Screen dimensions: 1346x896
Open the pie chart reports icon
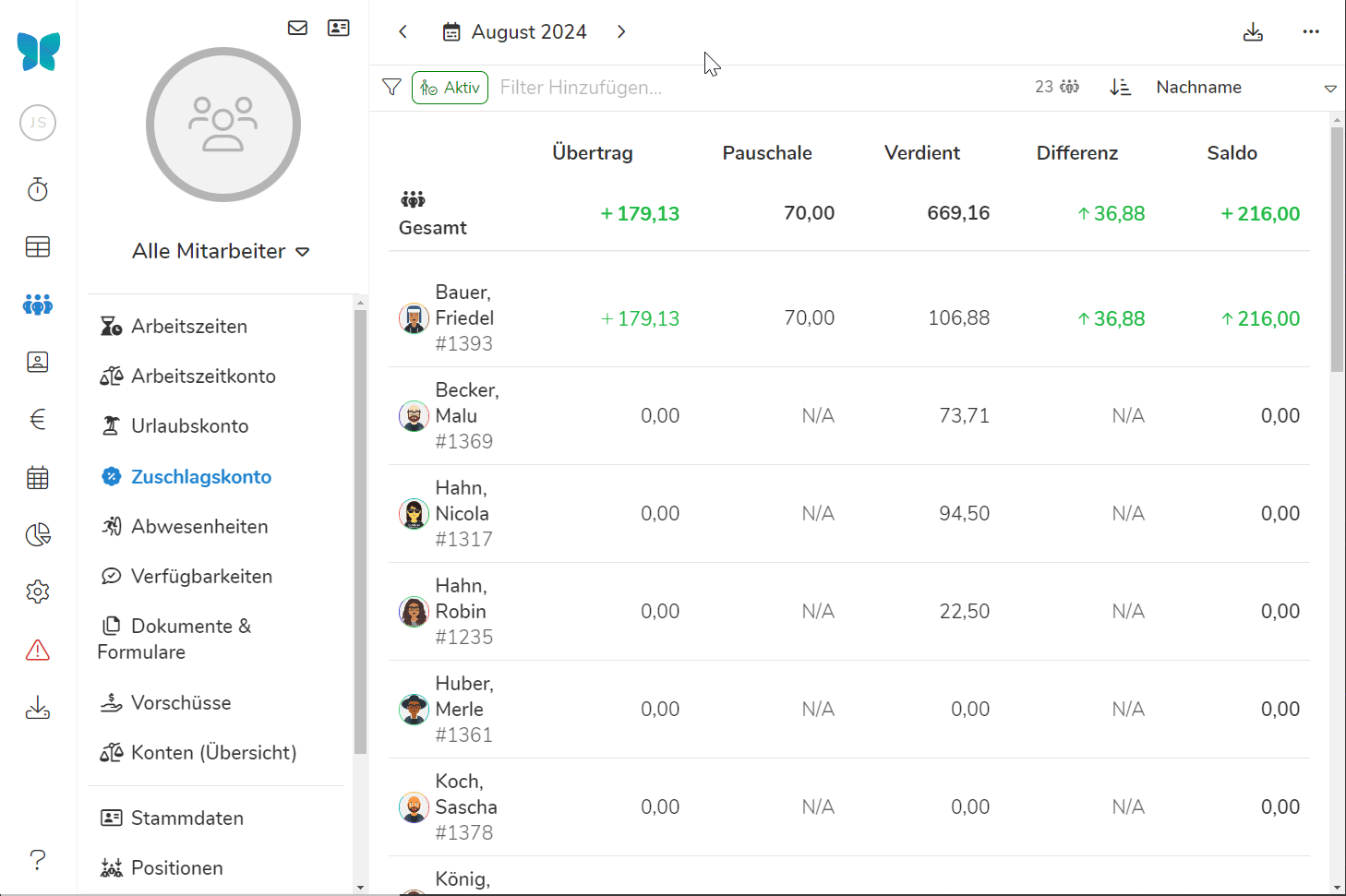[x=38, y=535]
